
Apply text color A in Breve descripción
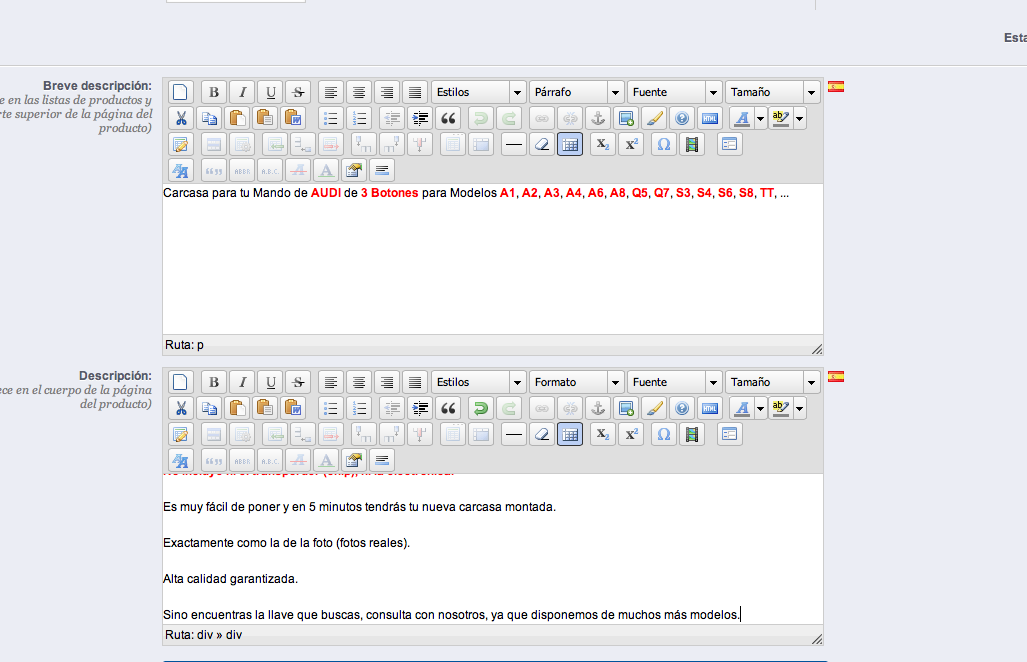point(741,119)
